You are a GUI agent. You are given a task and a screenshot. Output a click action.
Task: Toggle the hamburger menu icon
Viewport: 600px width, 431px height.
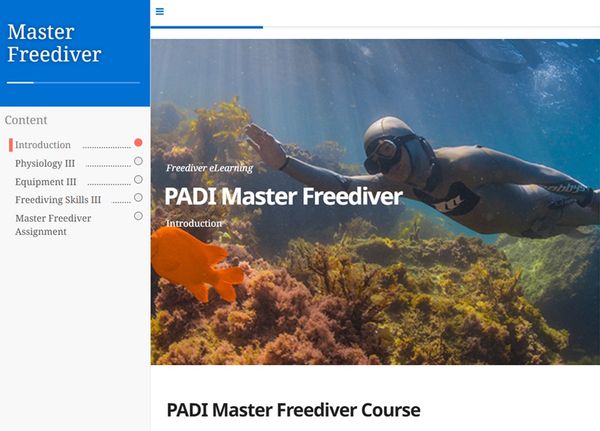[x=160, y=11]
